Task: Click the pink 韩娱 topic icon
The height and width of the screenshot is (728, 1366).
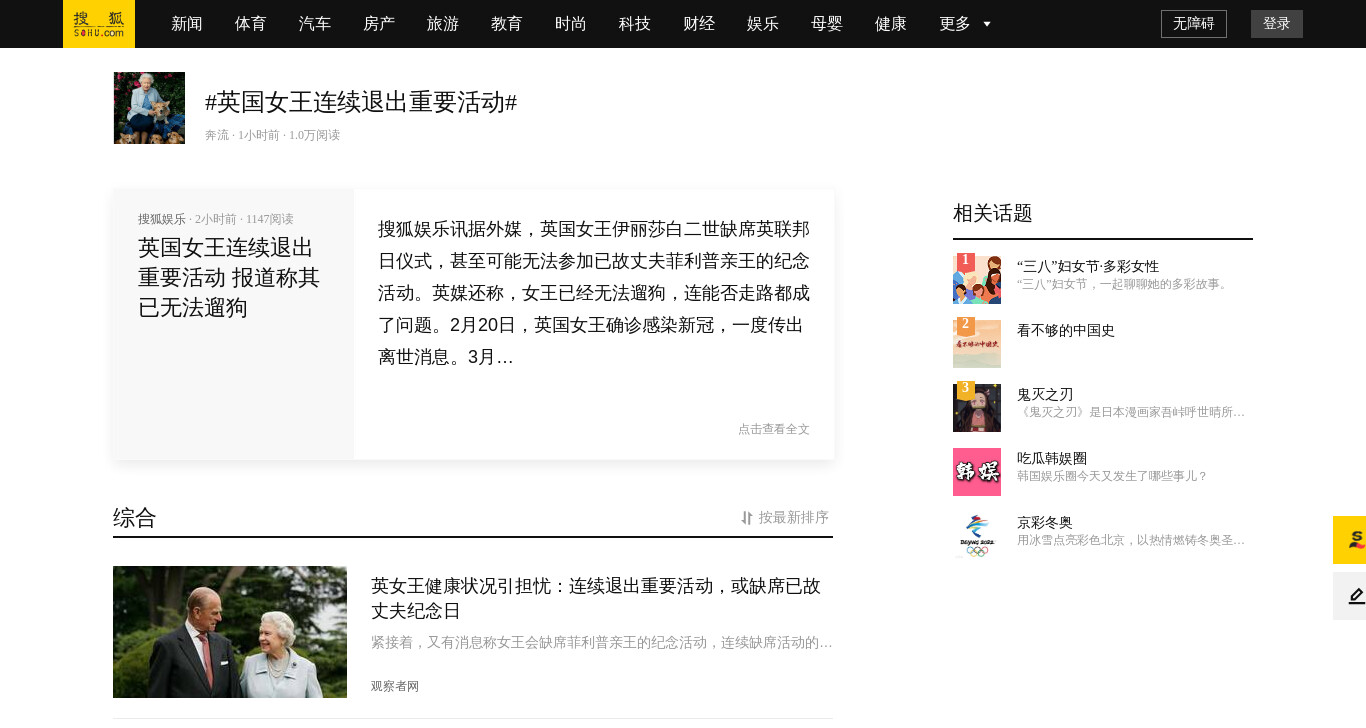Action: tap(977, 472)
